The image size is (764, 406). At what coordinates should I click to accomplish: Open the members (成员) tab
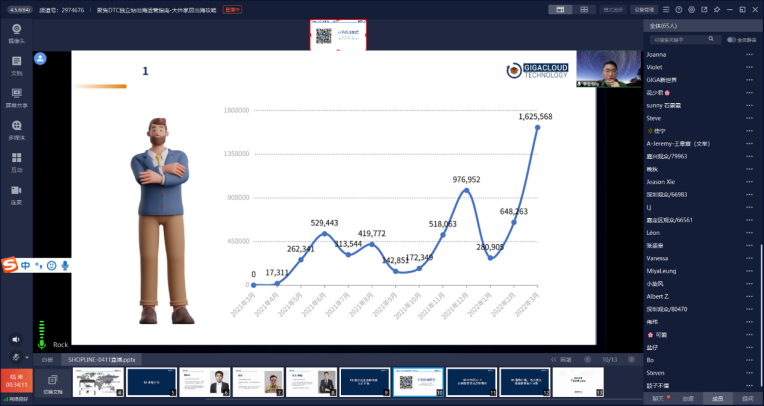click(x=717, y=399)
